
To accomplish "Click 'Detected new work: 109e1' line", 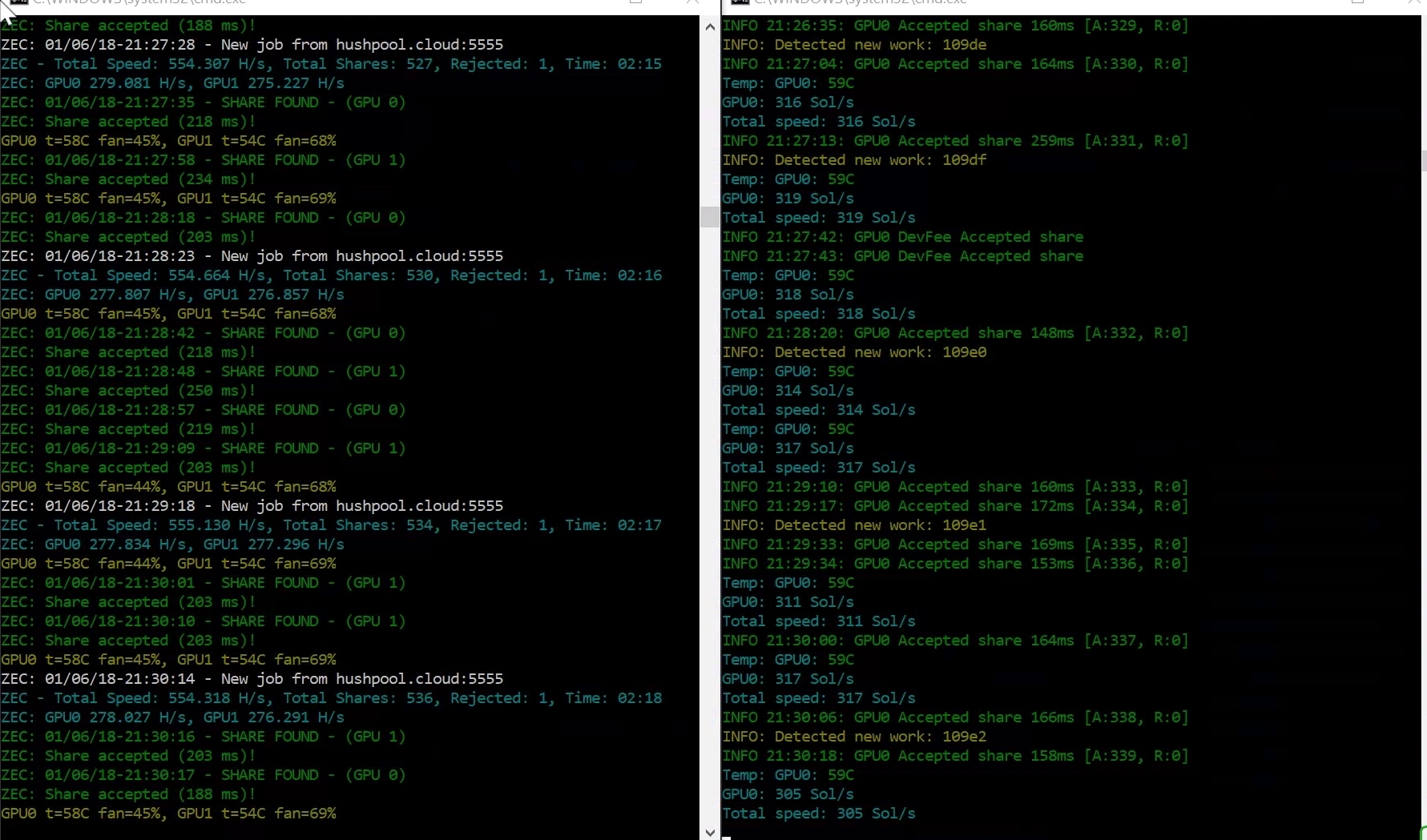I will pyautogui.click(x=855, y=525).
